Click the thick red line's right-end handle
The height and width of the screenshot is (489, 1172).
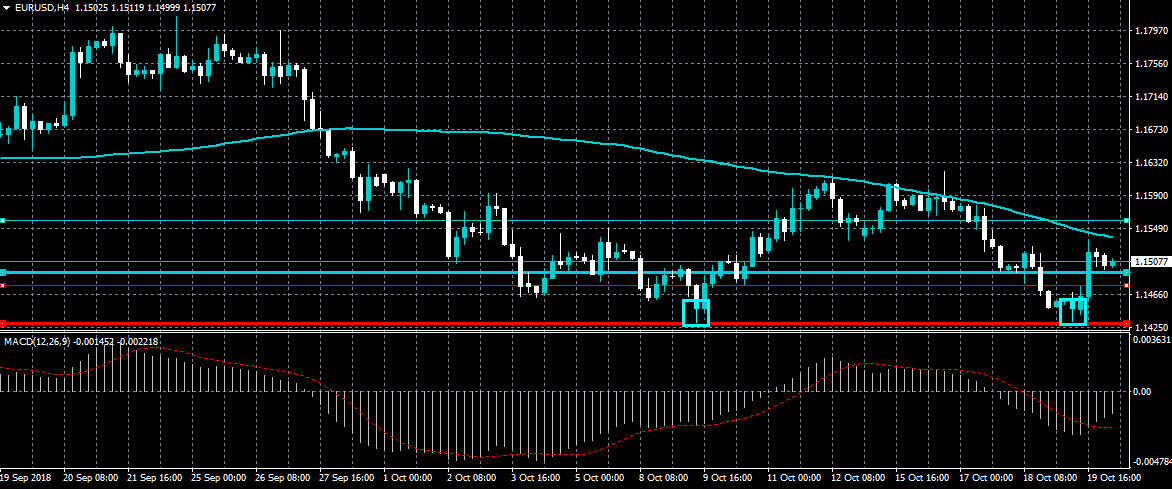coord(1126,324)
